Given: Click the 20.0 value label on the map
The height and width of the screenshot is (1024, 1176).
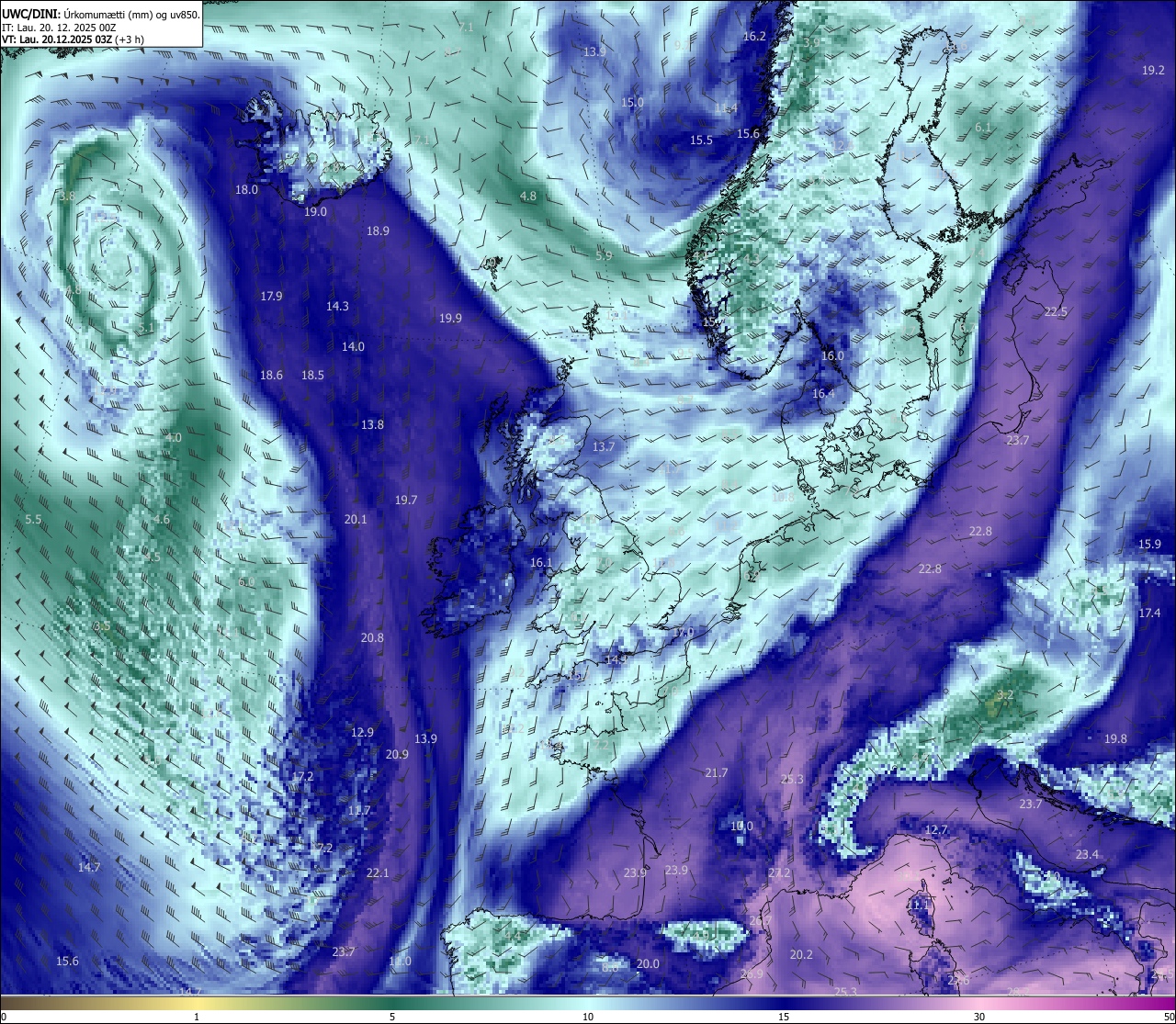Looking at the screenshot, I should pos(648,964).
